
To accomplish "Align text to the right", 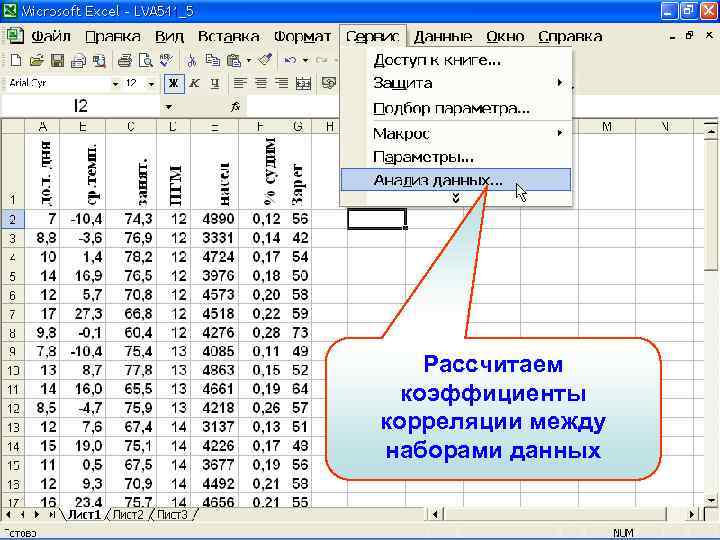I will click(x=281, y=84).
